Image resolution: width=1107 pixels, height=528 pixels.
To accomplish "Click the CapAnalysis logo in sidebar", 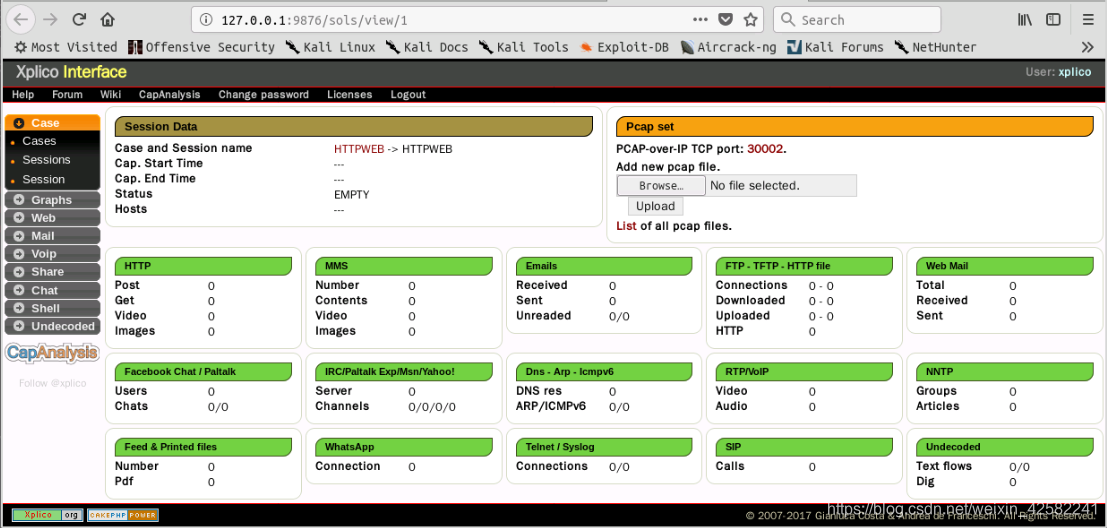I will click(x=52, y=353).
